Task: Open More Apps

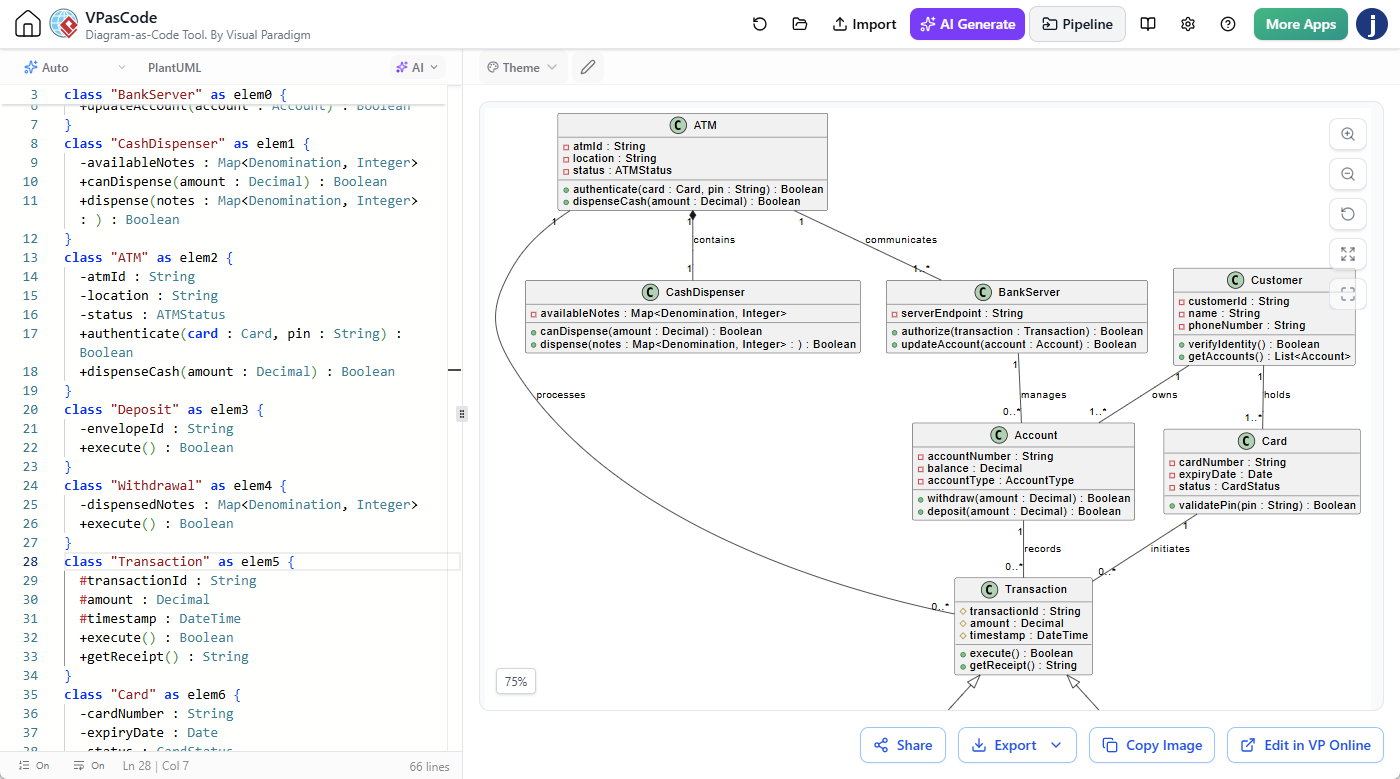Action: 1300,24
